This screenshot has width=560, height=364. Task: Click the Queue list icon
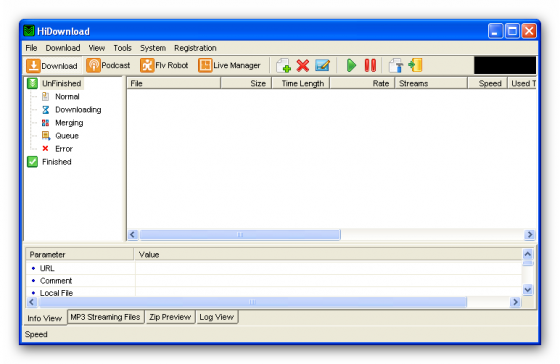coord(46,136)
